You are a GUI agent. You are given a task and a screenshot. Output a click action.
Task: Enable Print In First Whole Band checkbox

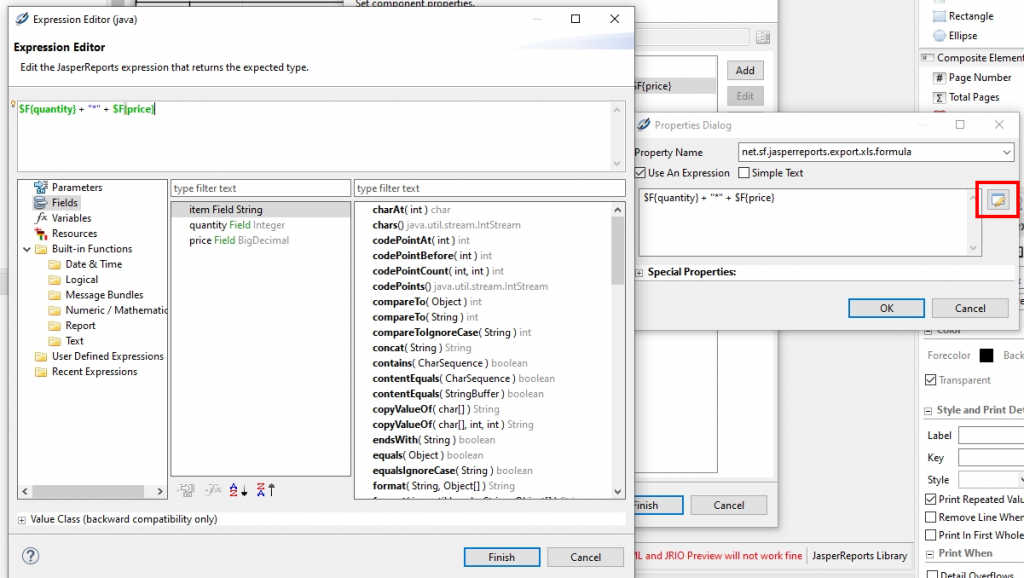coord(931,536)
